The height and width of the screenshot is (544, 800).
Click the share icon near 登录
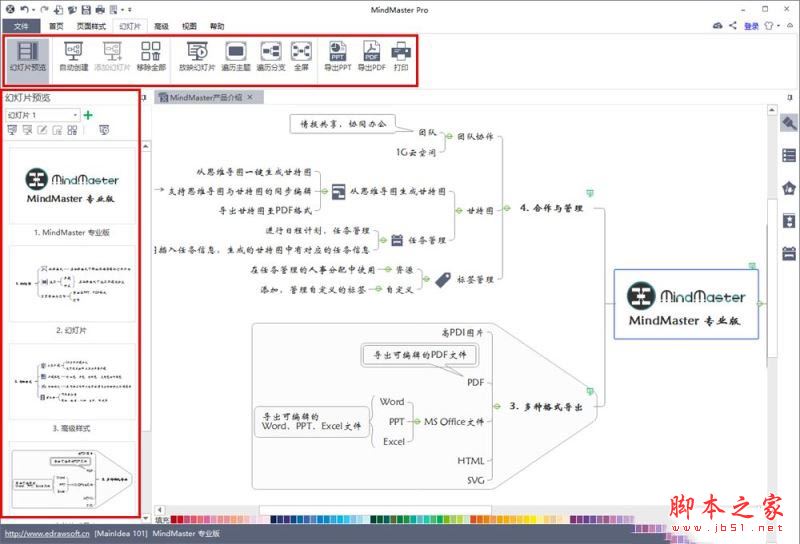[x=733, y=25]
